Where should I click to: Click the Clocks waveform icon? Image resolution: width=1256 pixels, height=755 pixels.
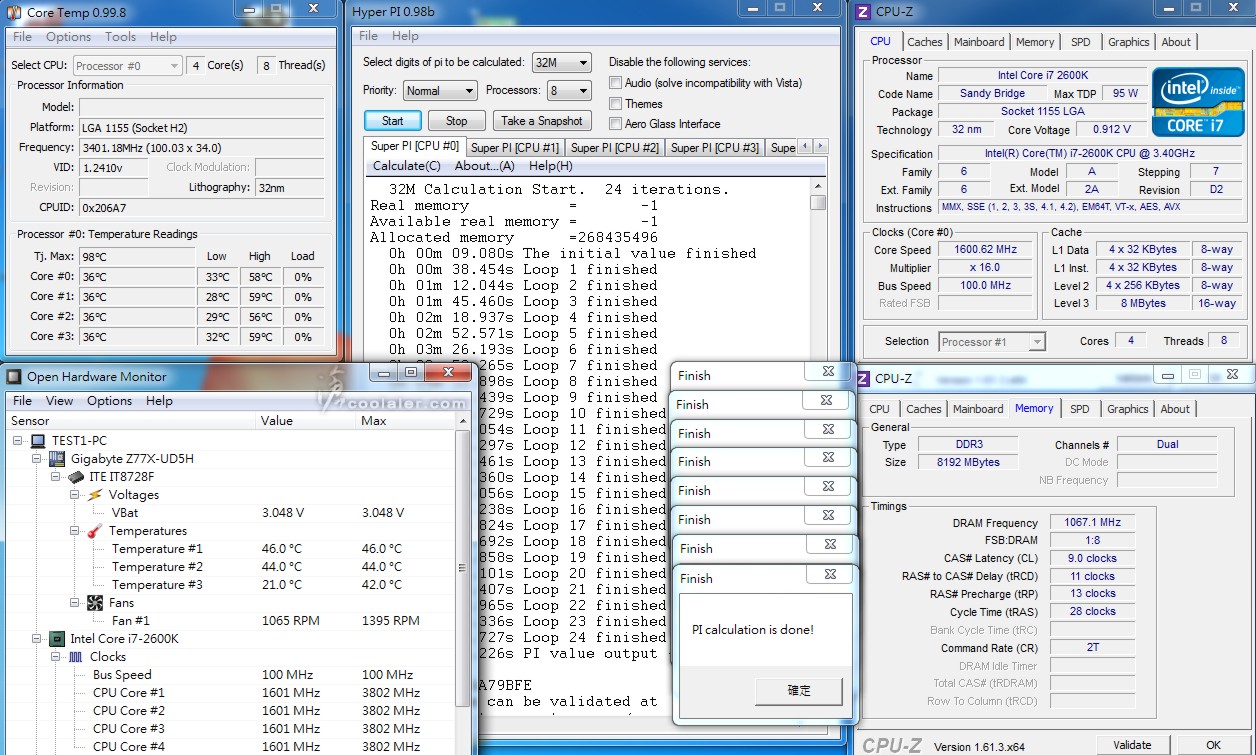tap(76, 657)
